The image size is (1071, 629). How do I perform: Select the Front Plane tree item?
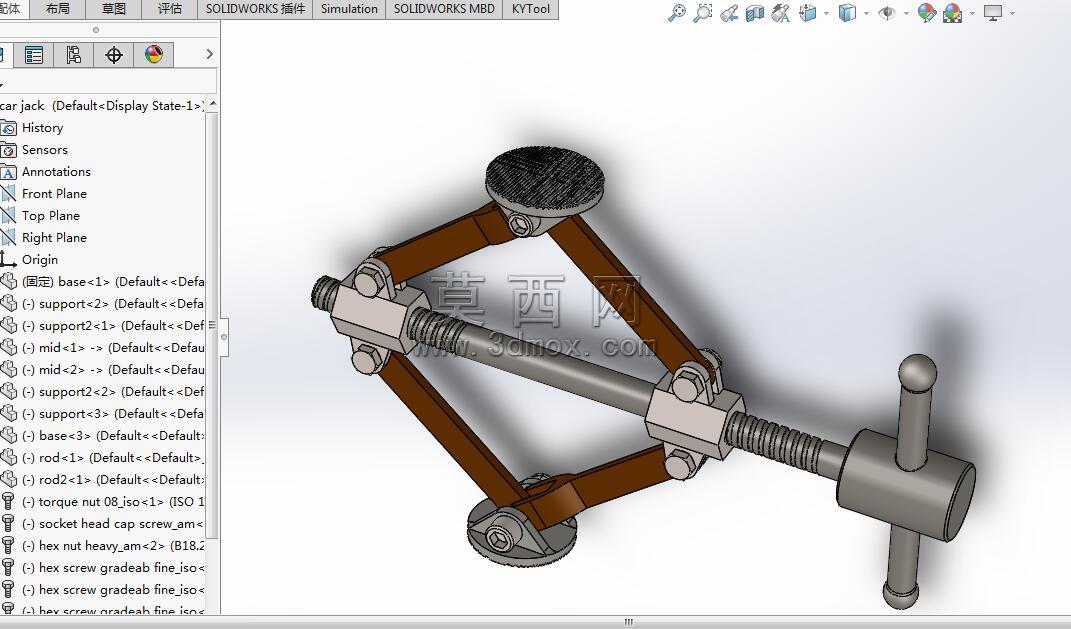click(x=54, y=193)
